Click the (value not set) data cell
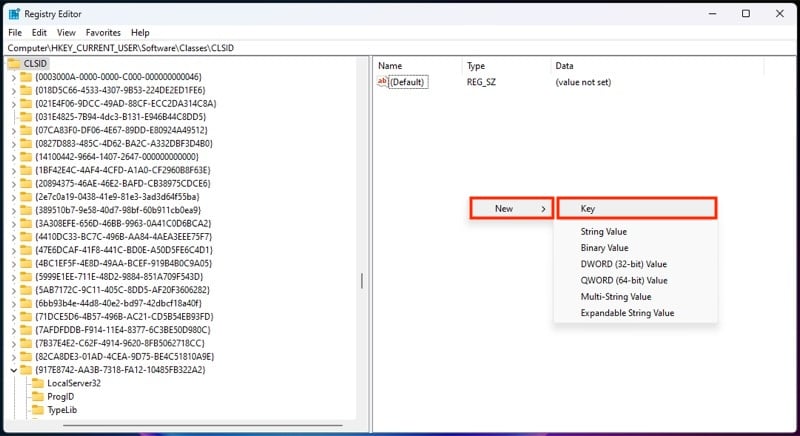 pos(583,82)
